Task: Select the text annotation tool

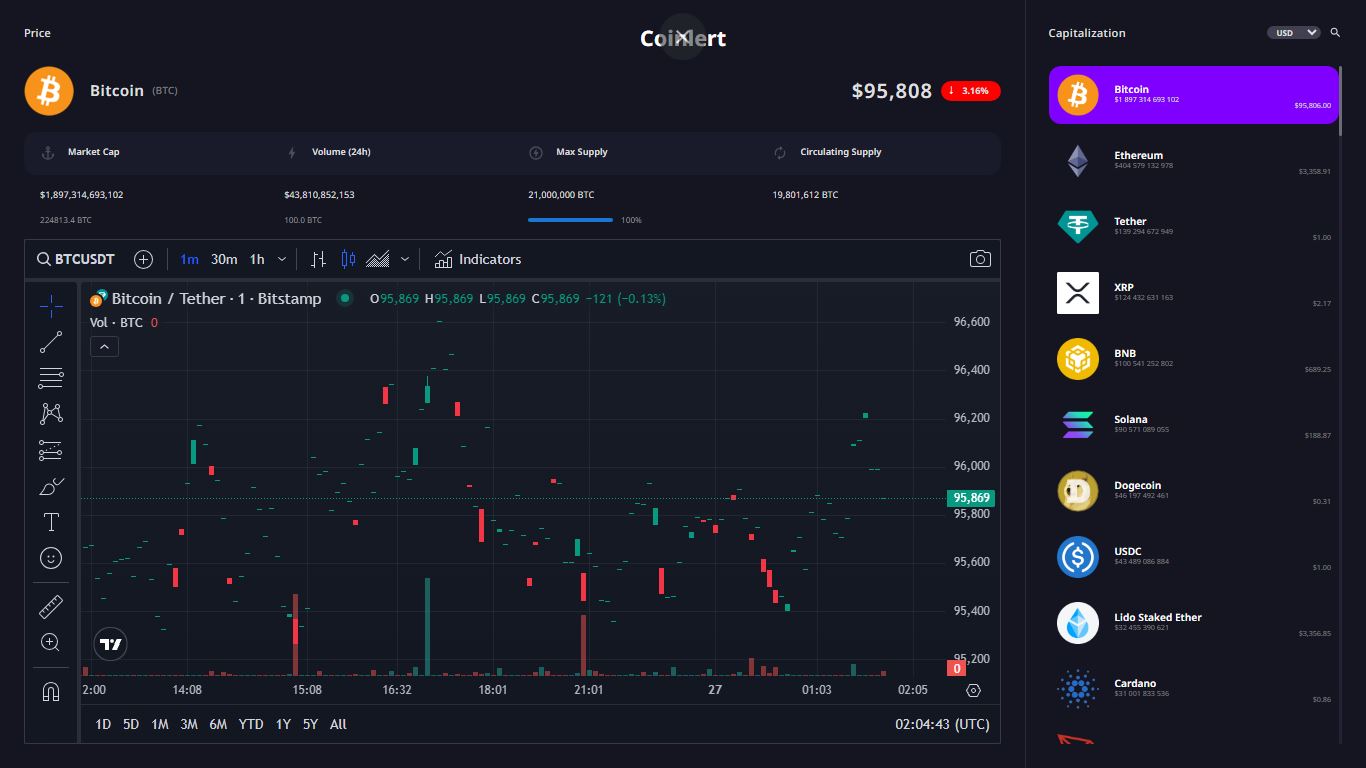Action: pyautogui.click(x=51, y=522)
